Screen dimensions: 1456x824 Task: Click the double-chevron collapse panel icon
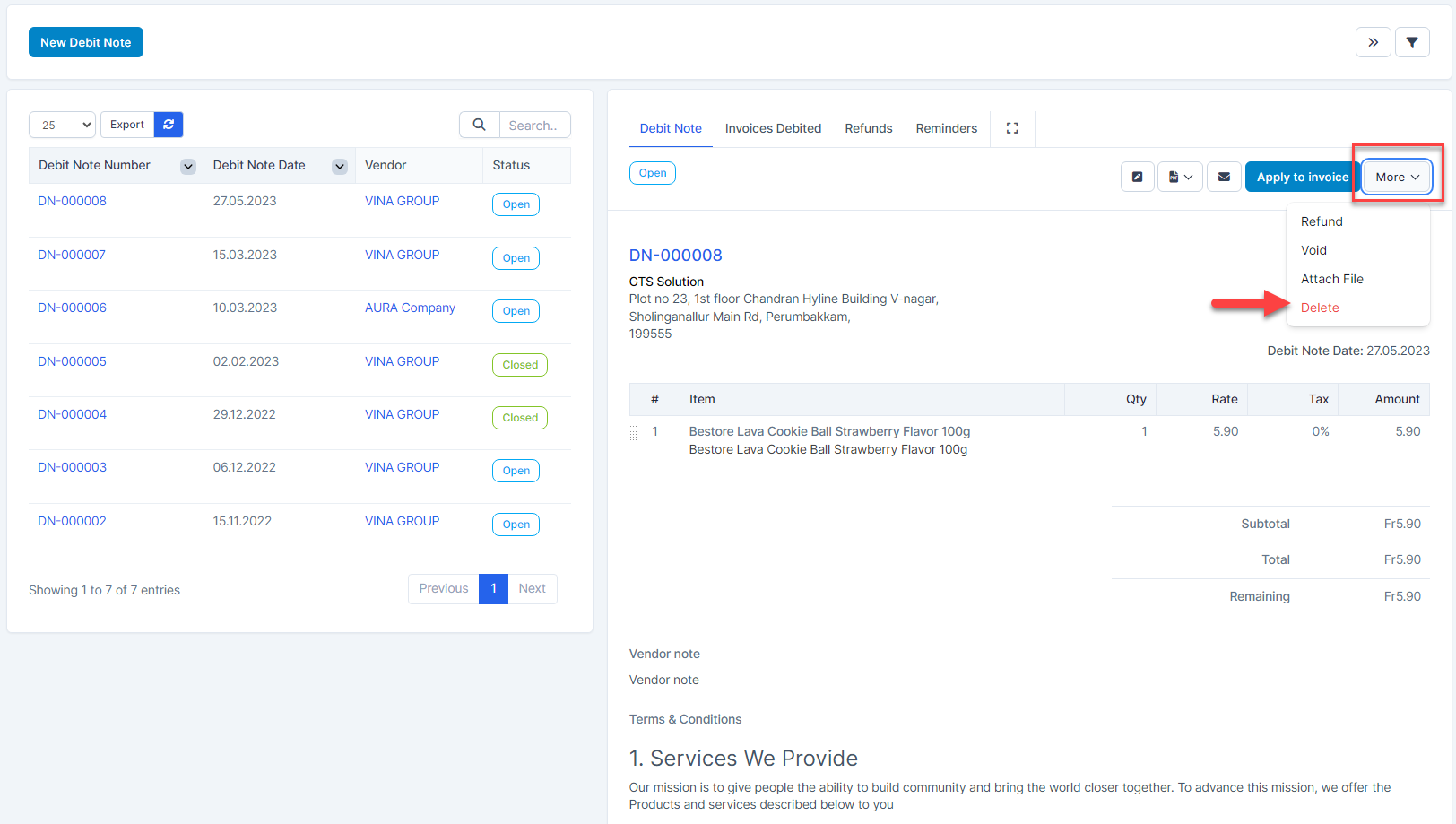click(1373, 42)
